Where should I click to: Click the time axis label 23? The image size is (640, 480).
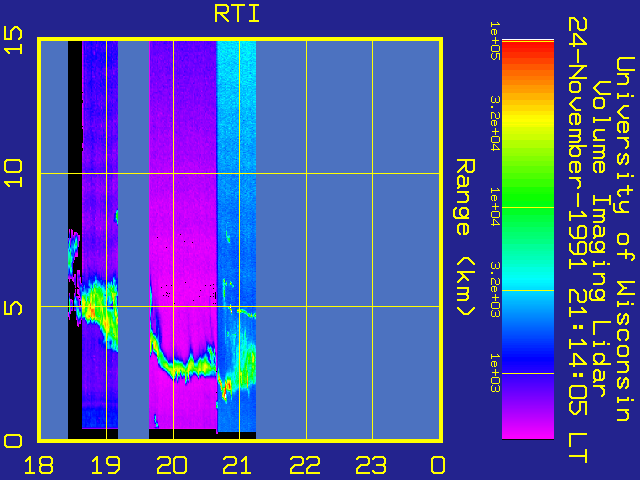pyautogui.click(x=371, y=465)
